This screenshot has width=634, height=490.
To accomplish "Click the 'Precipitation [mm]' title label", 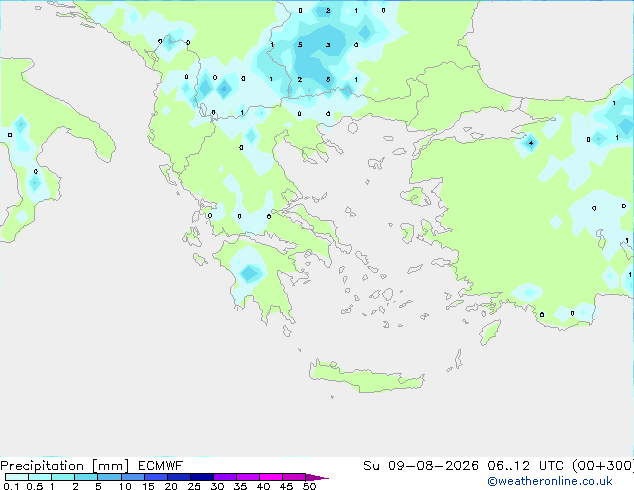I will point(65,466).
